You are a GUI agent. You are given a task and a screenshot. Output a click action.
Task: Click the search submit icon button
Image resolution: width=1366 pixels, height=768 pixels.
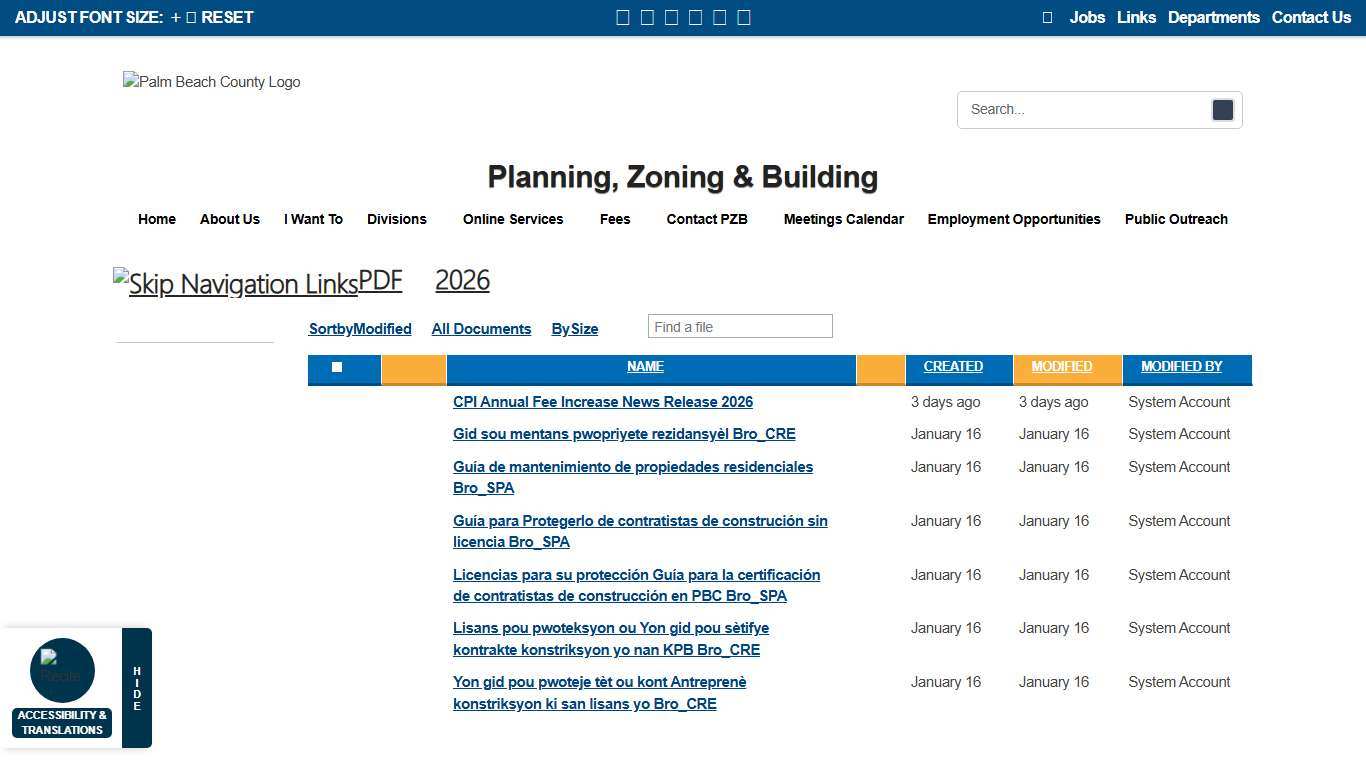pyautogui.click(x=1222, y=110)
